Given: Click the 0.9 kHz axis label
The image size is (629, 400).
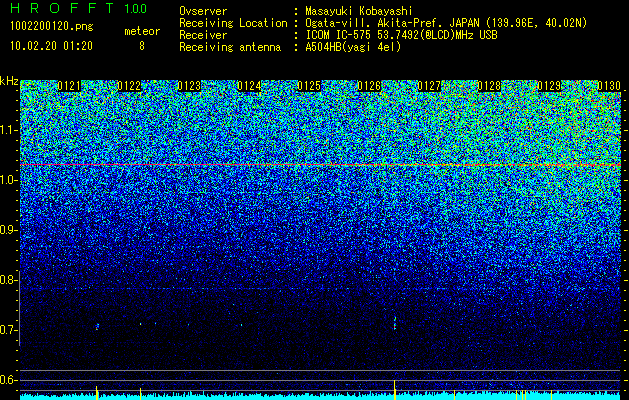Looking at the screenshot, I should (8, 230).
